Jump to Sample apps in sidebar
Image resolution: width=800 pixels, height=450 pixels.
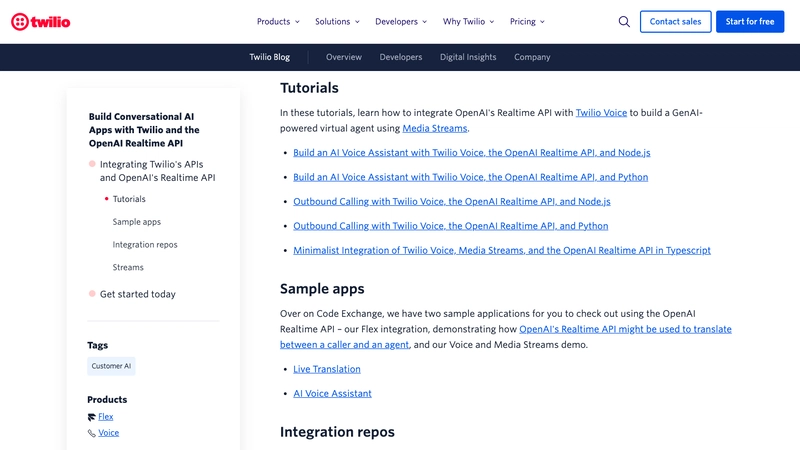137,222
